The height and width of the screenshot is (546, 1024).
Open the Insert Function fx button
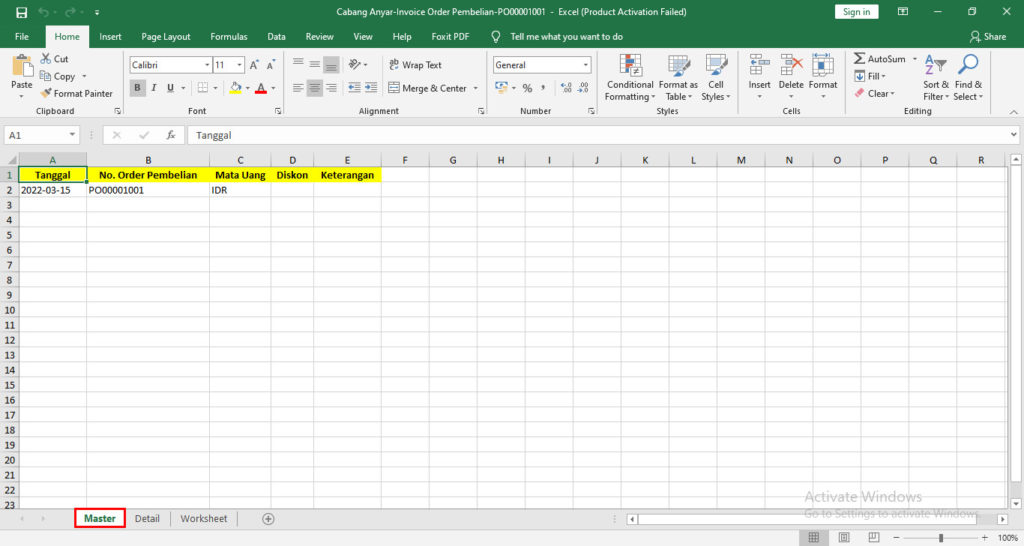click(x=170, y=135)
